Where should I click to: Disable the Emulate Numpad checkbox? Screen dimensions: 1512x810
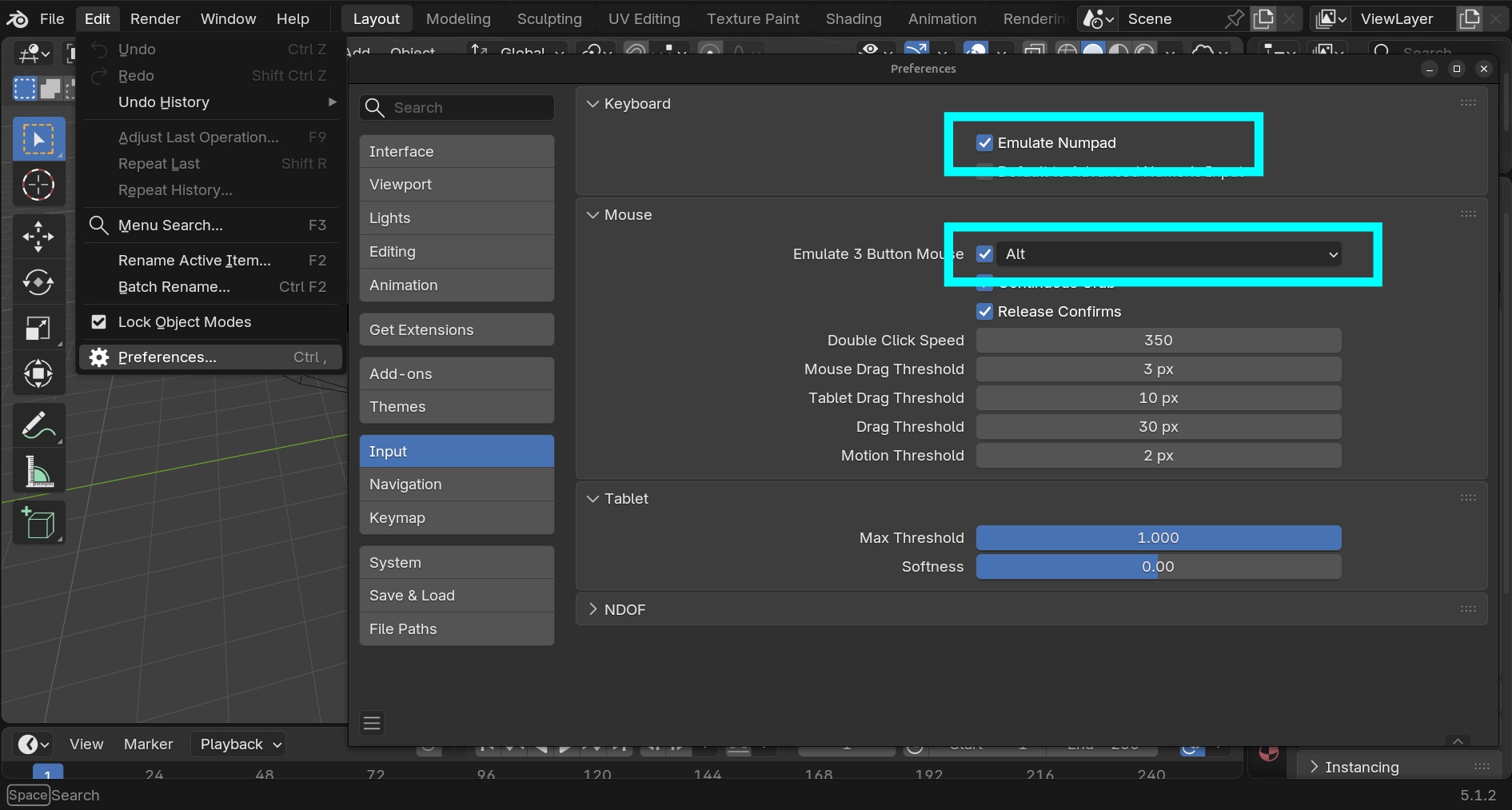[985, 143]
